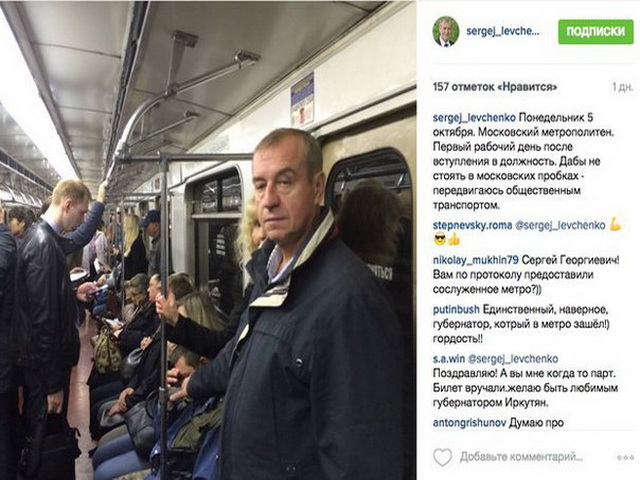Open sergej_levchenko link in the caption
The image size is (640, 480).
(474, 118)
